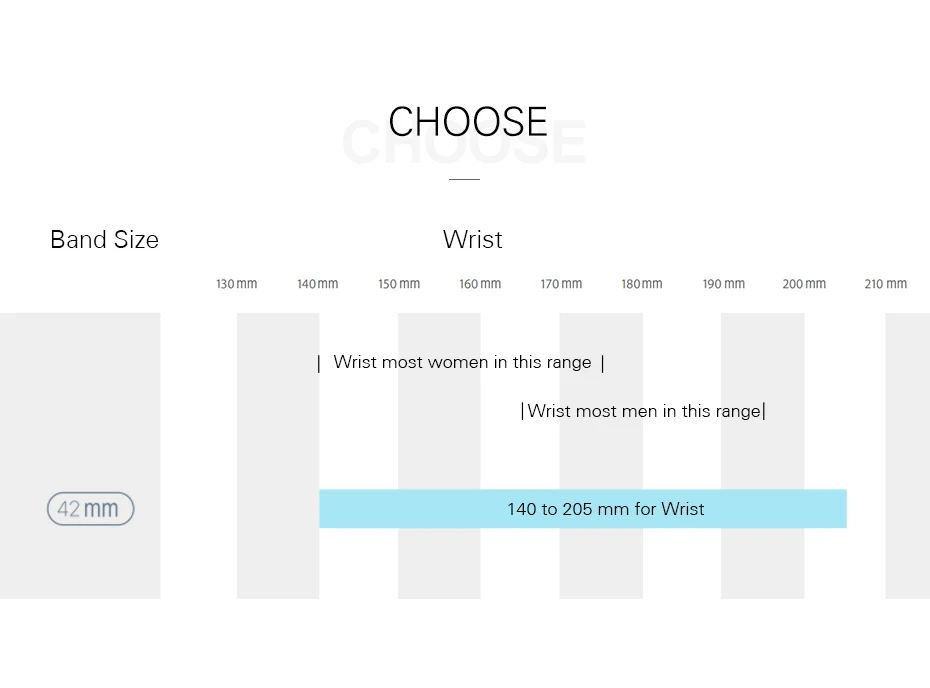Select the 190 mm scale mark
Image resolution: width=930 pixels, height=688 pixels.
click(723, 284)
